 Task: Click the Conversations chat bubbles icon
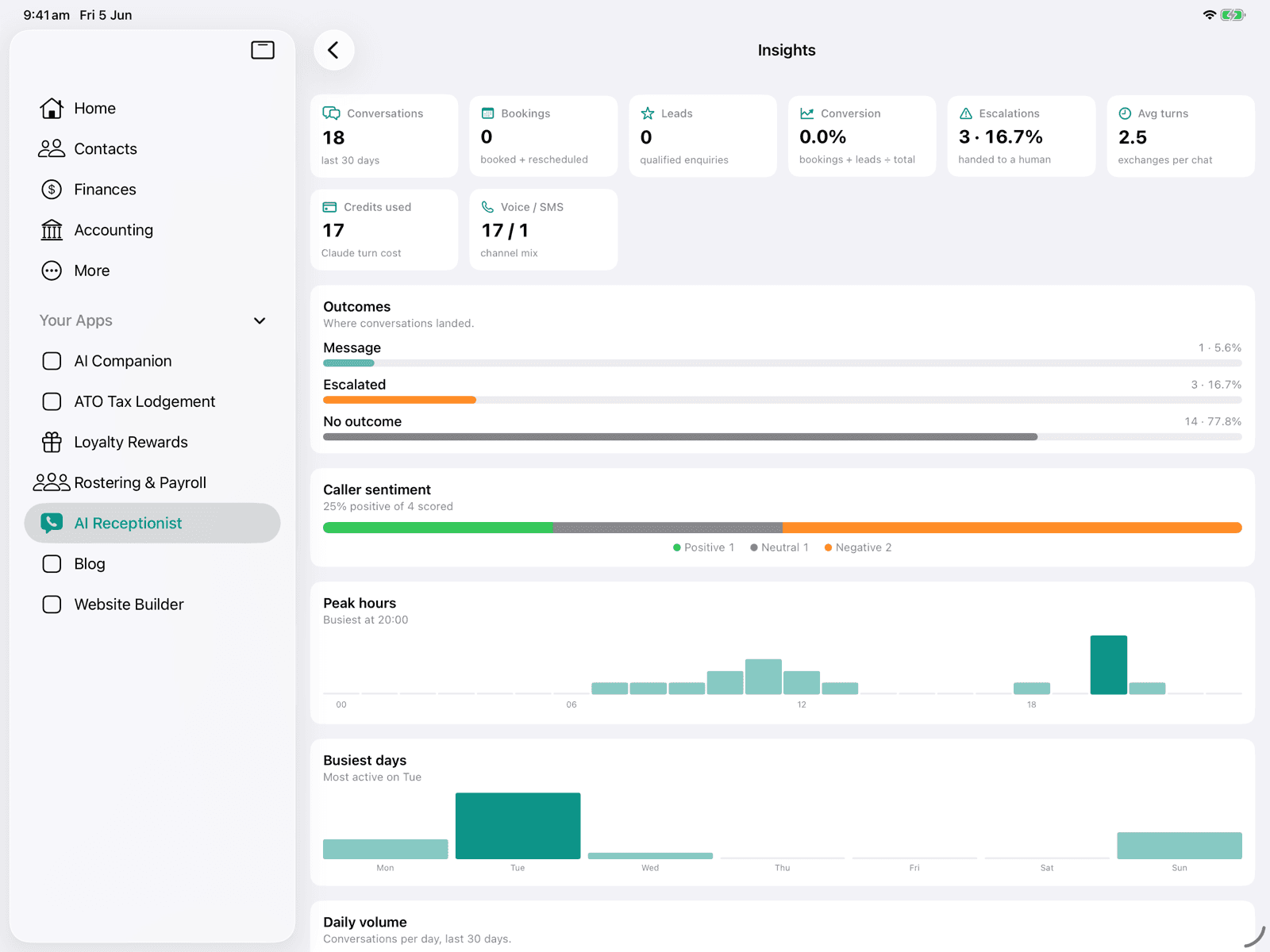tap(331, 113)
